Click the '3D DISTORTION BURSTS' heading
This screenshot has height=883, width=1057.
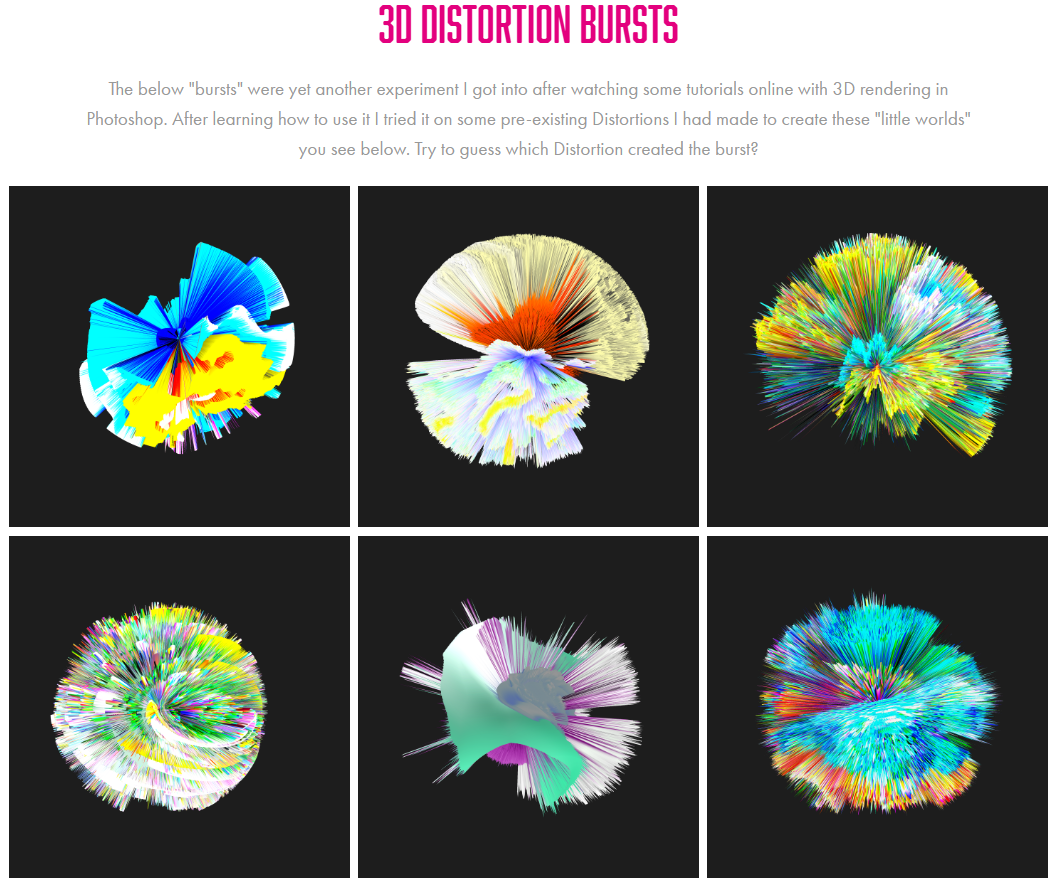tap(528, 25)
